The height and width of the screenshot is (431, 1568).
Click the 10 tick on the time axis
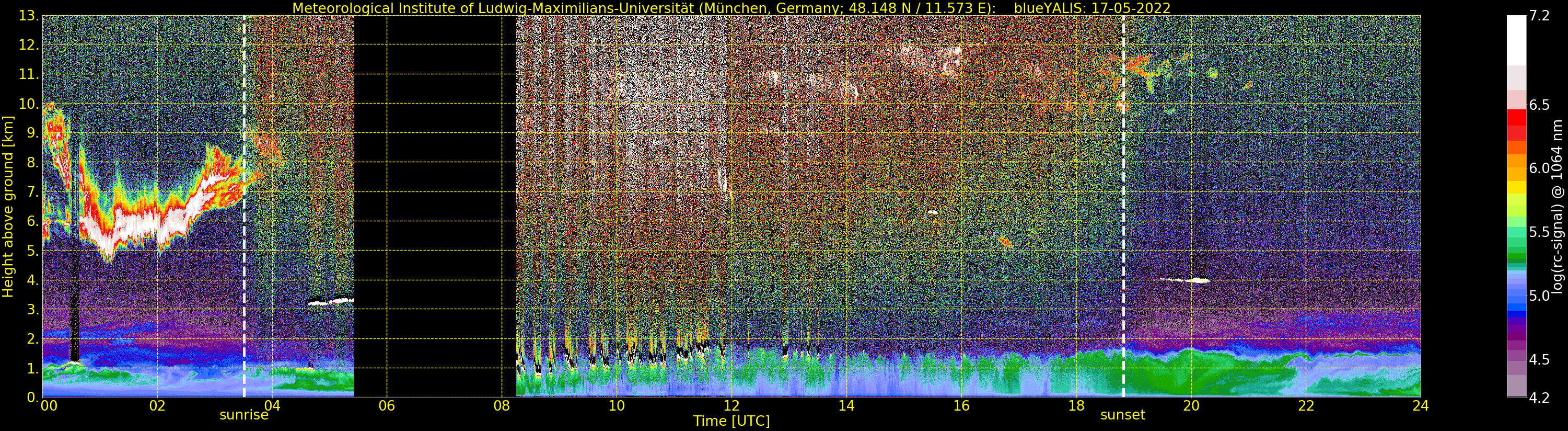pyautogui.click(x=617, y=405)
